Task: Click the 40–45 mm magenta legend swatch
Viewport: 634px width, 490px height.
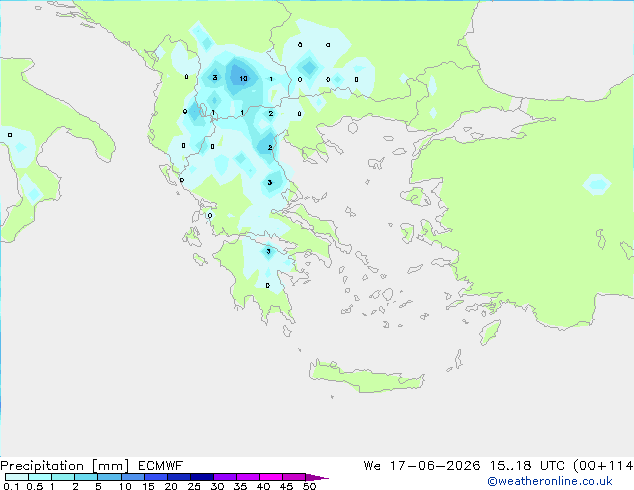Action: (271, 477)
